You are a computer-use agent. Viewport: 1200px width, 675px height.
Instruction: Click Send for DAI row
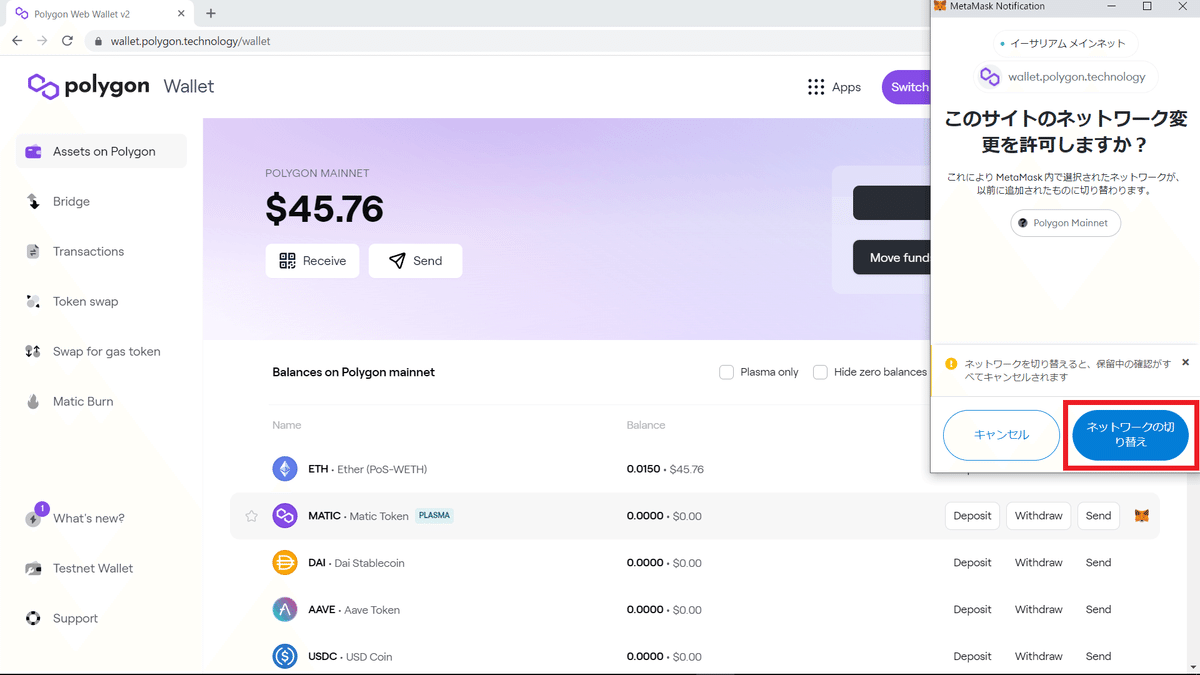pyautogui.click(x=1098, y=563)
